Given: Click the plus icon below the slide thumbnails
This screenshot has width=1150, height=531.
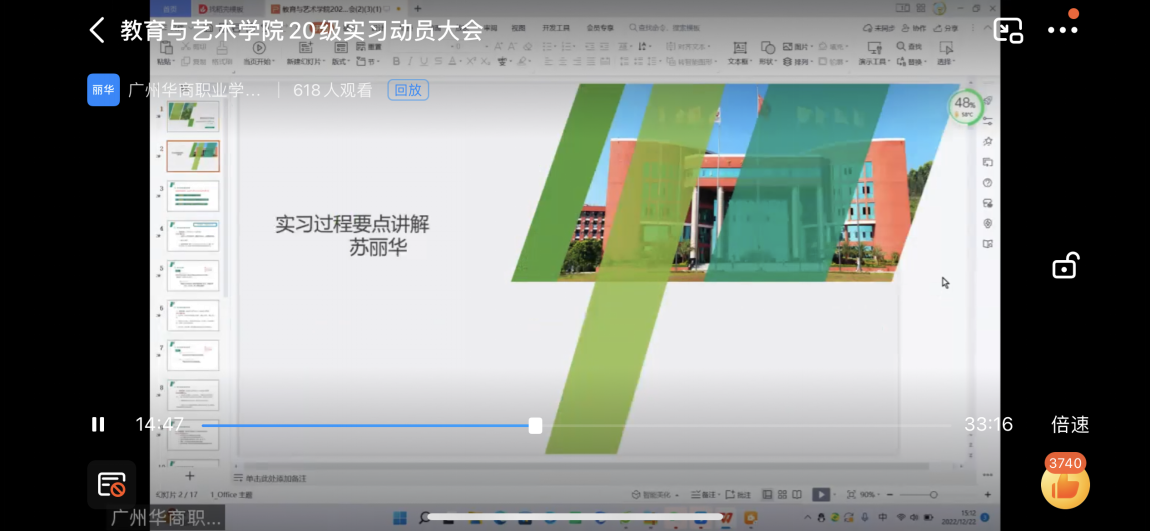Looking at the screenshot, I should 189,476.
